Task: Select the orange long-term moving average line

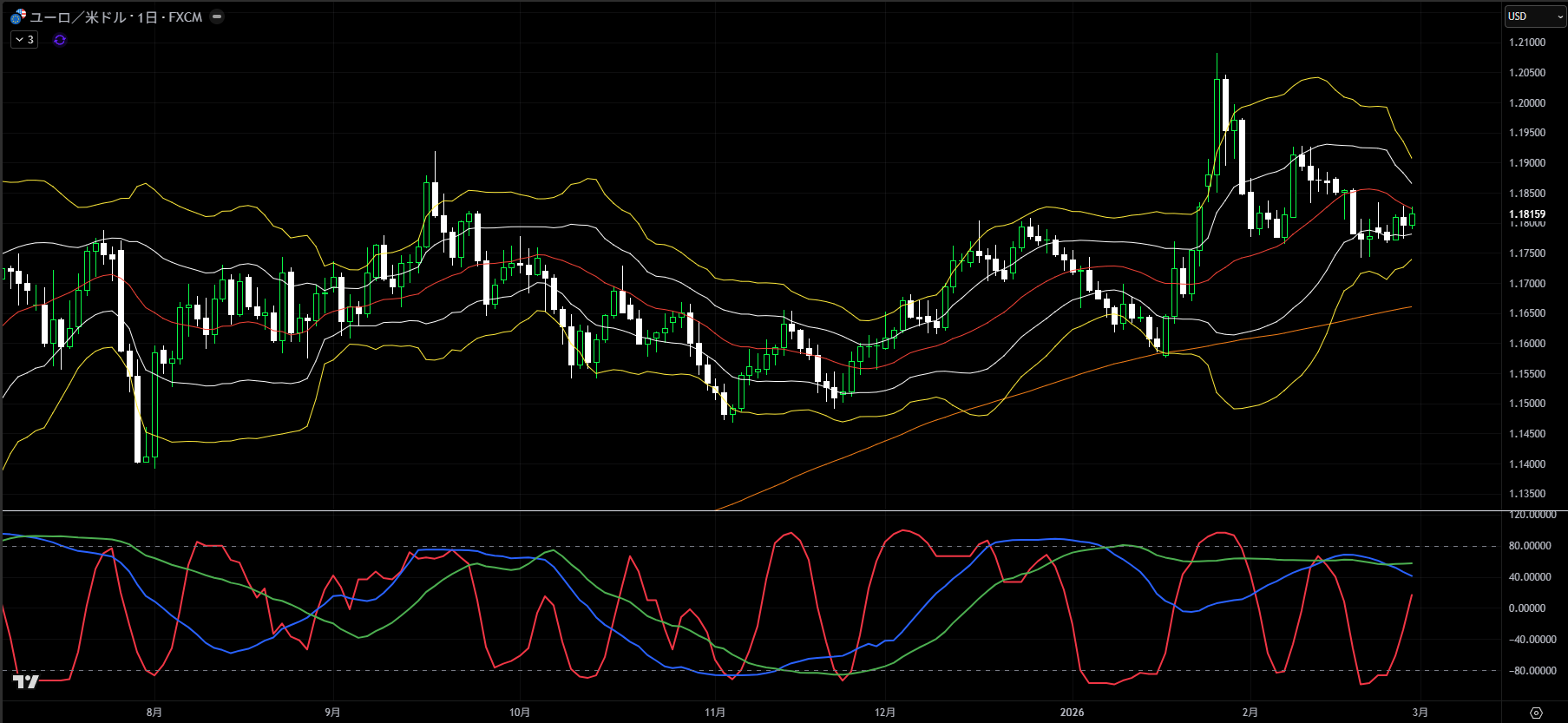Action: click(1041, 382)
